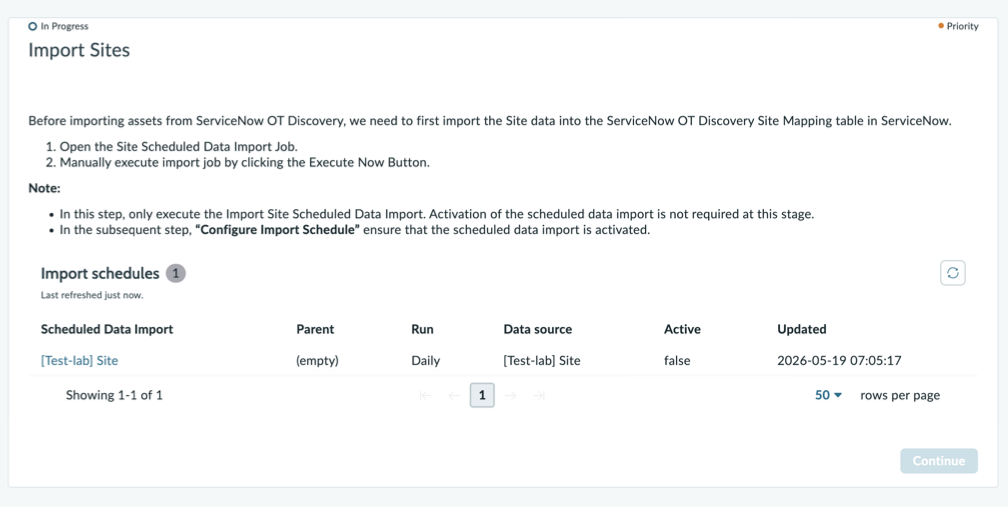This screenshot has width=1008, height=524.
Task: Click the Scheduled Data Import column header
Action: pyautogui.click(x=107, y=329)
